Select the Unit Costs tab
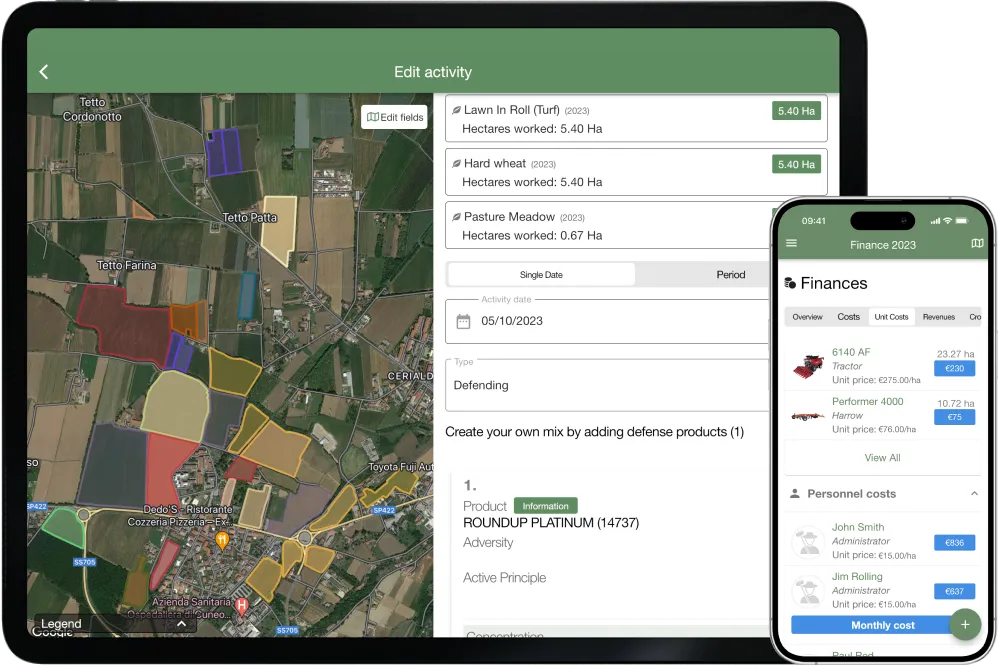Viewport: 1000px width, 666px height. tap(891, 317)
